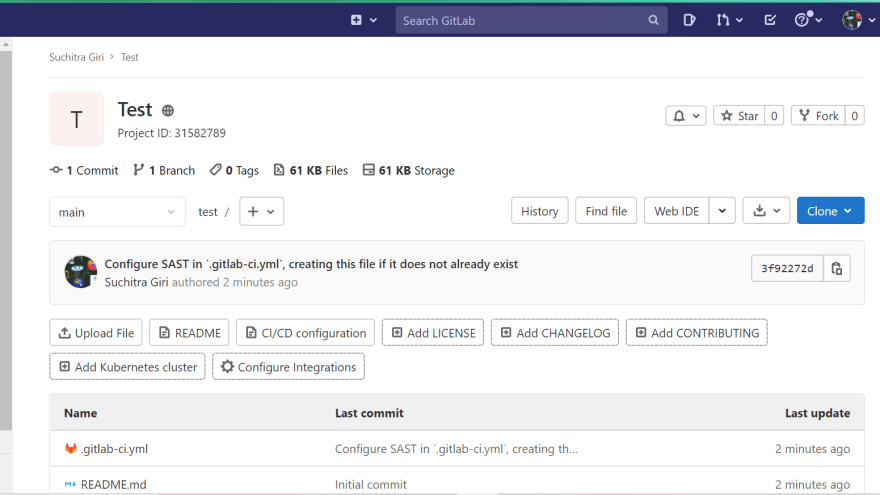Open the Web IDE
Image resolution: width=880 pixels, height=495 pixels.
(x=676, y=211)
